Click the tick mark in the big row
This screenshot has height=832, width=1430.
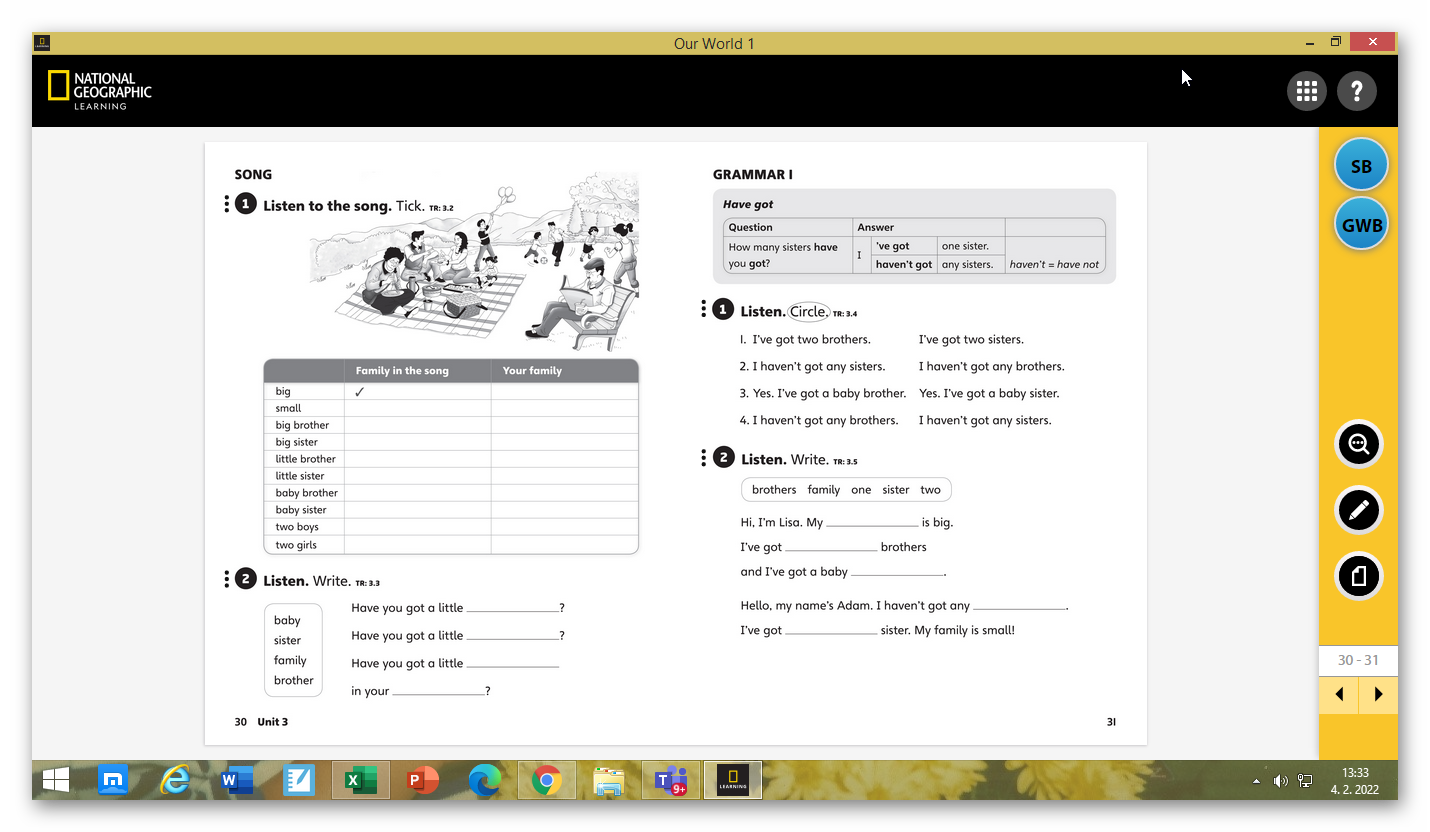tap(360, 392)
